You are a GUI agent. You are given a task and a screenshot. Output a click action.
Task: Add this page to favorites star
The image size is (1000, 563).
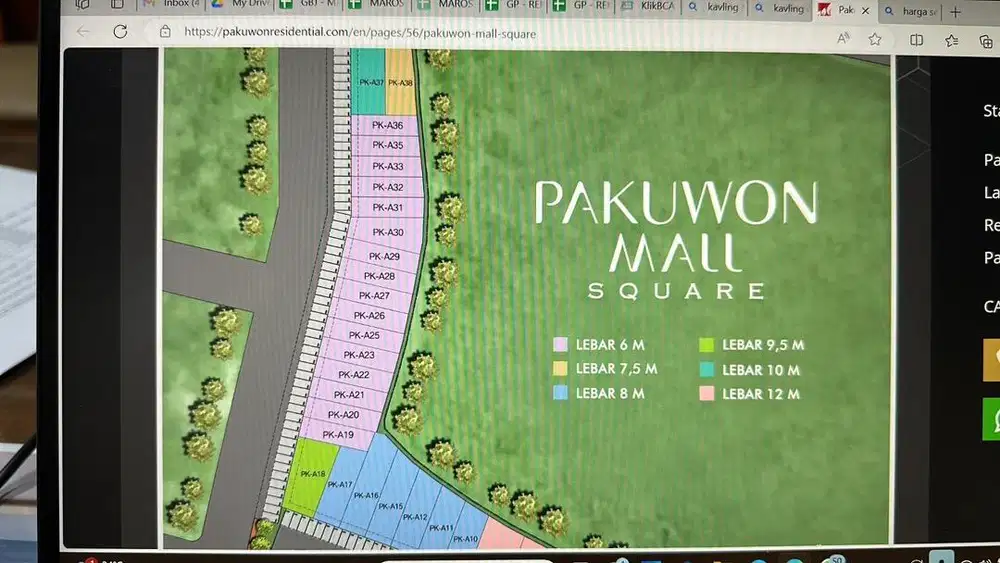pos(875,40)
